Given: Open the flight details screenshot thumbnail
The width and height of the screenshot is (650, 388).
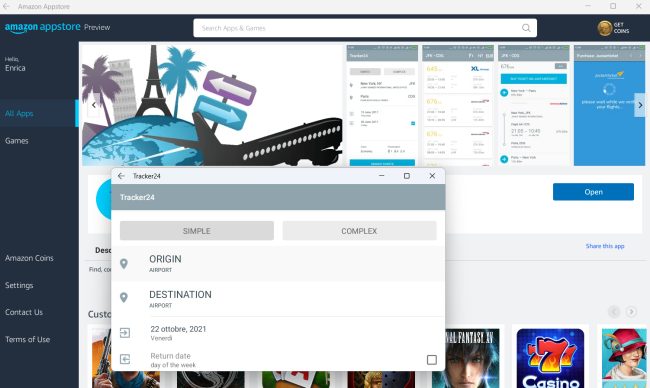Looking at the screenshot, I should pyautogui.click(x=534, y=105).
